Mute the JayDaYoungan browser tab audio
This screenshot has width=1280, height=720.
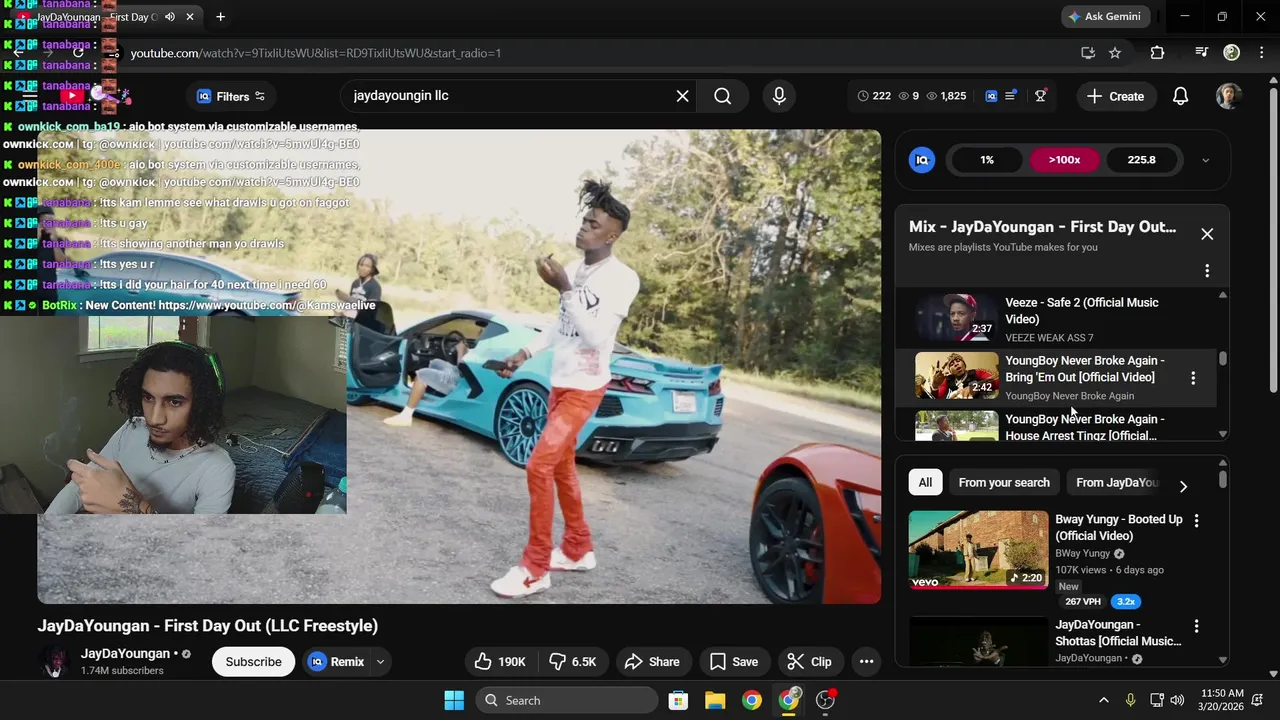pyautogui.click(x=169, y=17)
